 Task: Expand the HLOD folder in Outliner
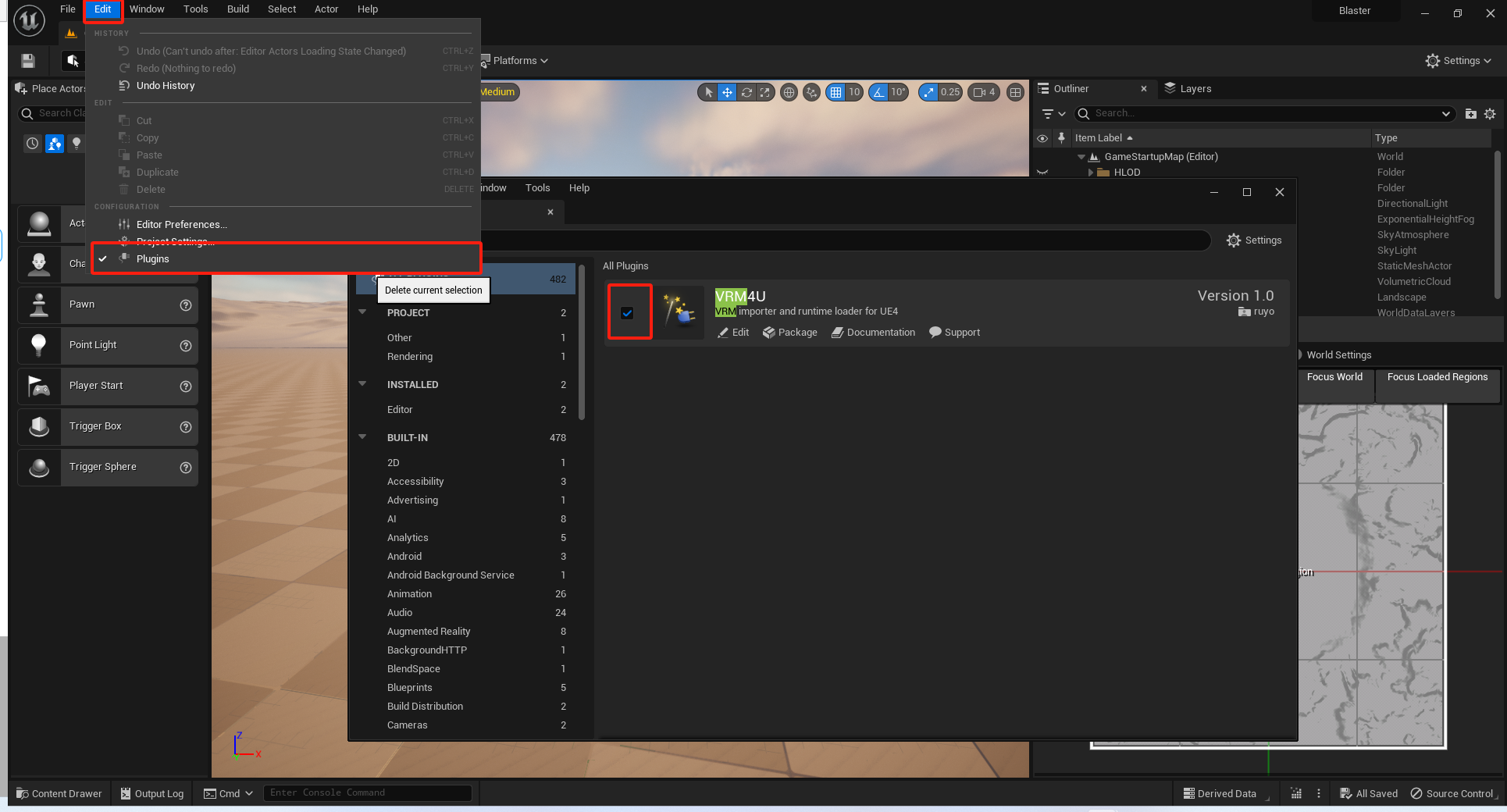[x=1091, y=173]
